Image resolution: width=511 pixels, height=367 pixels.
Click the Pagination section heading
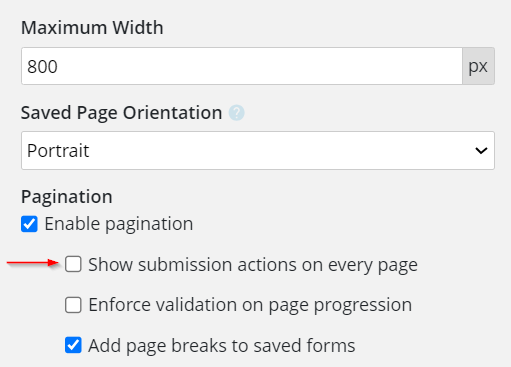tap(67, 197)
